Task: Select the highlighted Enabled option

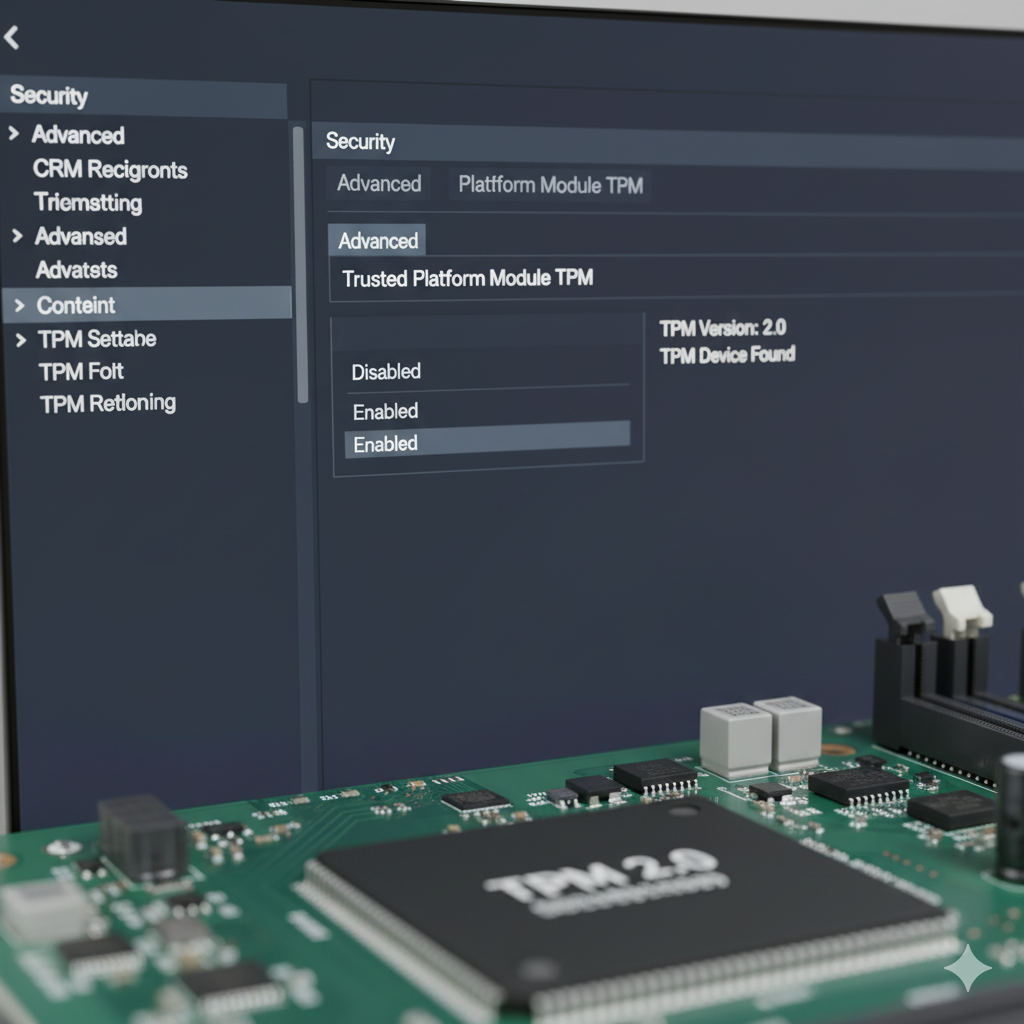Action: tap(386, 444)
